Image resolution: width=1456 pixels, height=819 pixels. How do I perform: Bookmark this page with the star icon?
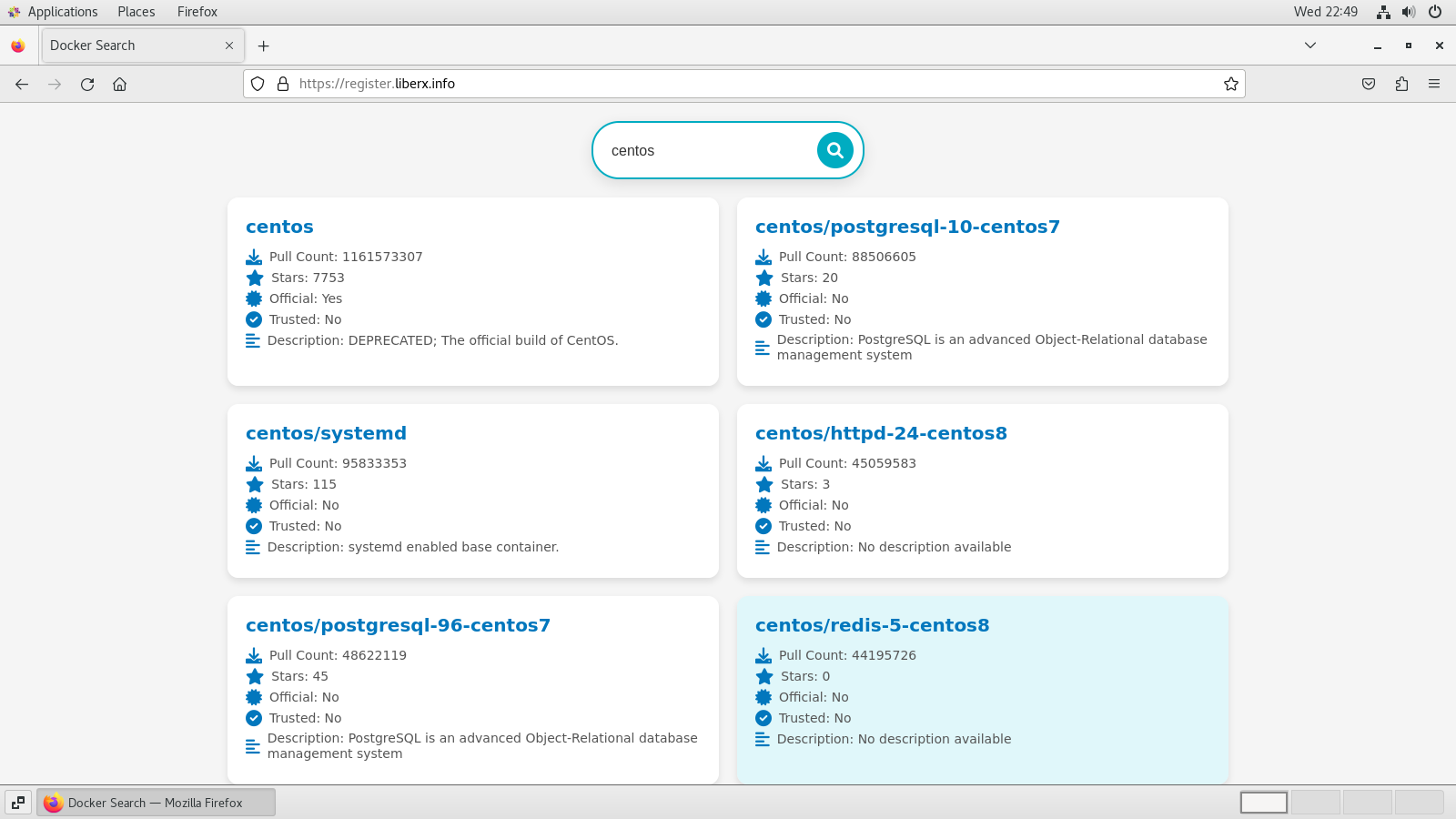(1231, 84)
